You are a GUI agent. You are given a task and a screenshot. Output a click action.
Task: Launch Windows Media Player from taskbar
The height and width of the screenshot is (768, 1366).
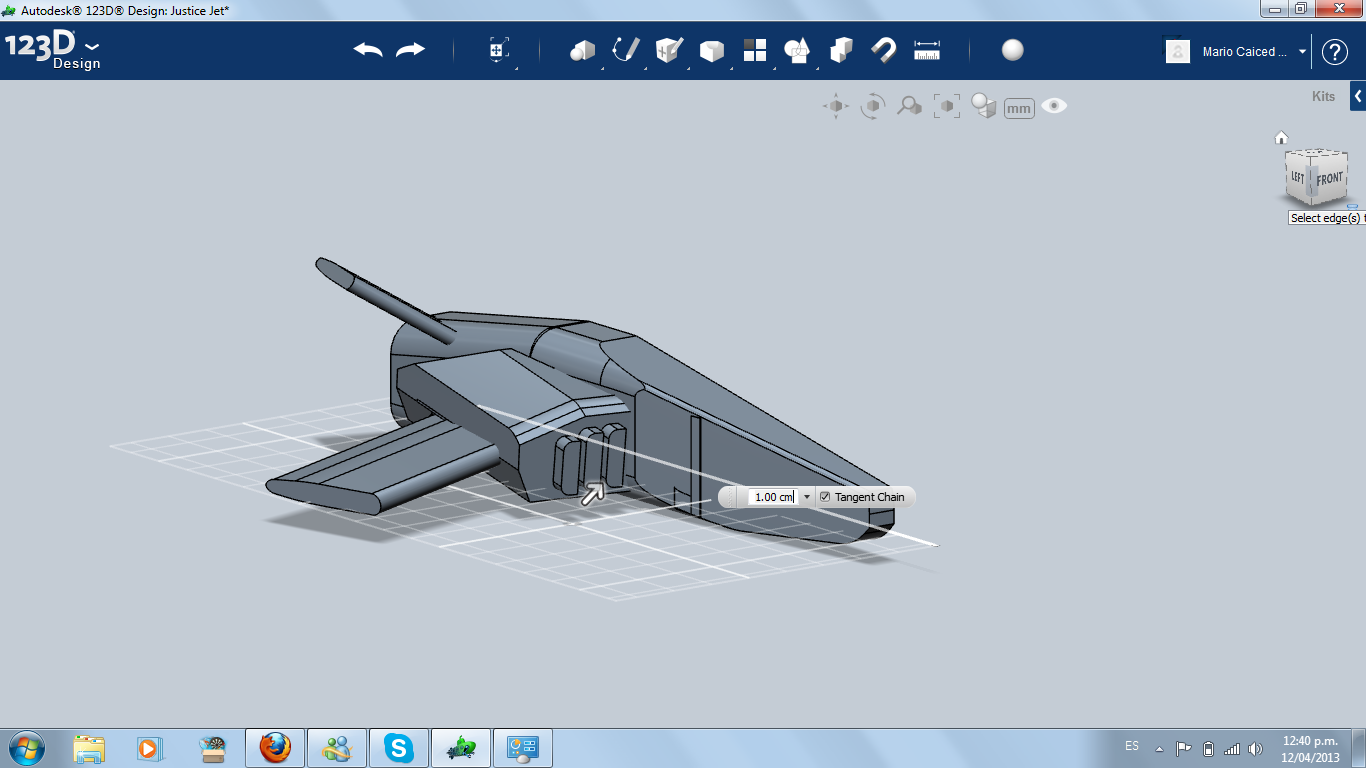click(x=148, y=748)
